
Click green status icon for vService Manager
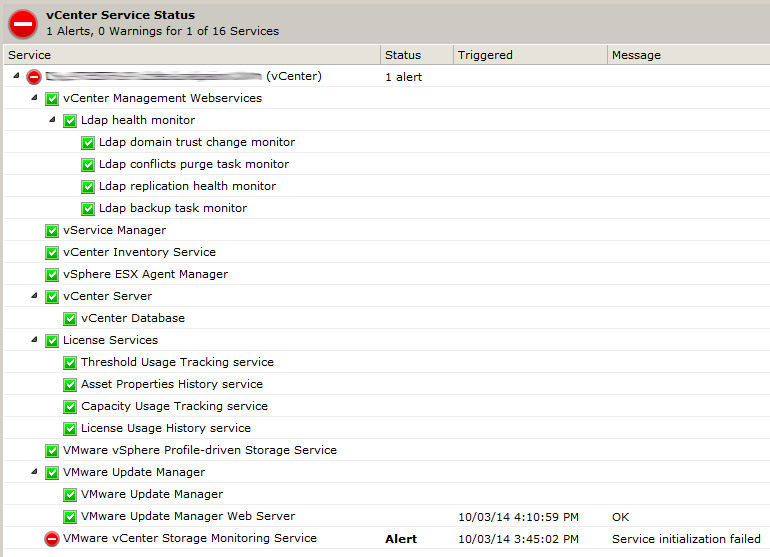coord(52,231)
